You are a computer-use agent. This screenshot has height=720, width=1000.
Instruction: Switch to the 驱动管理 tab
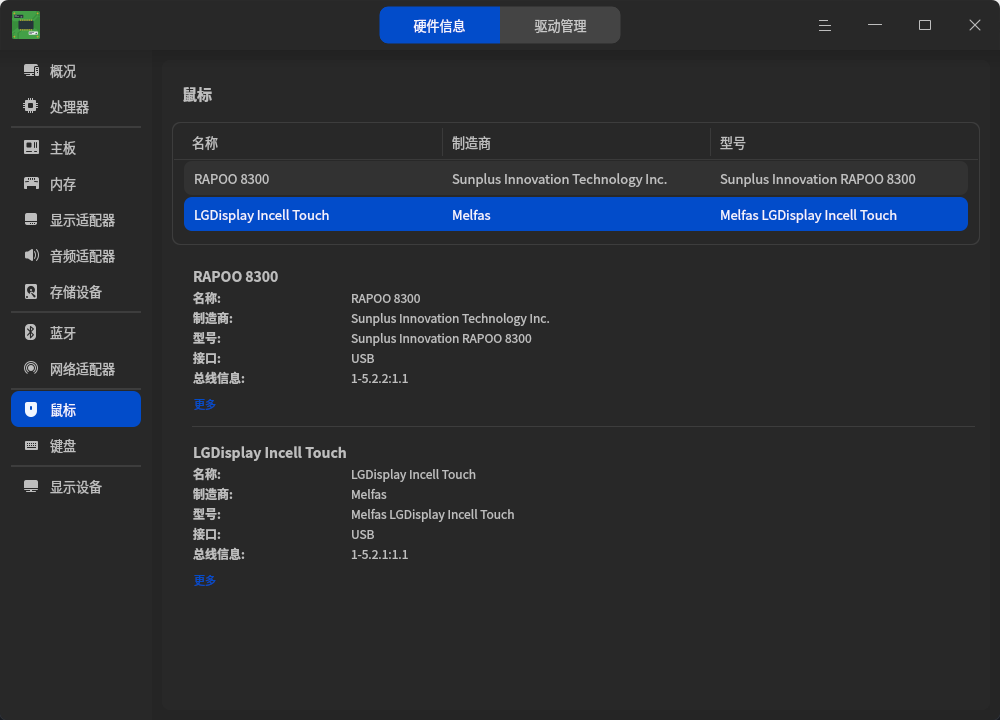tap(560, 26)
